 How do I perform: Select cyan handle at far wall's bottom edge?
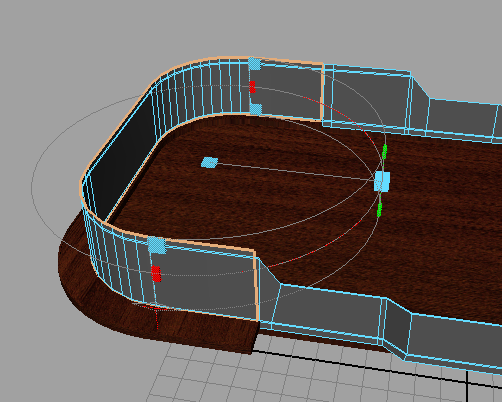pos(256,109)
